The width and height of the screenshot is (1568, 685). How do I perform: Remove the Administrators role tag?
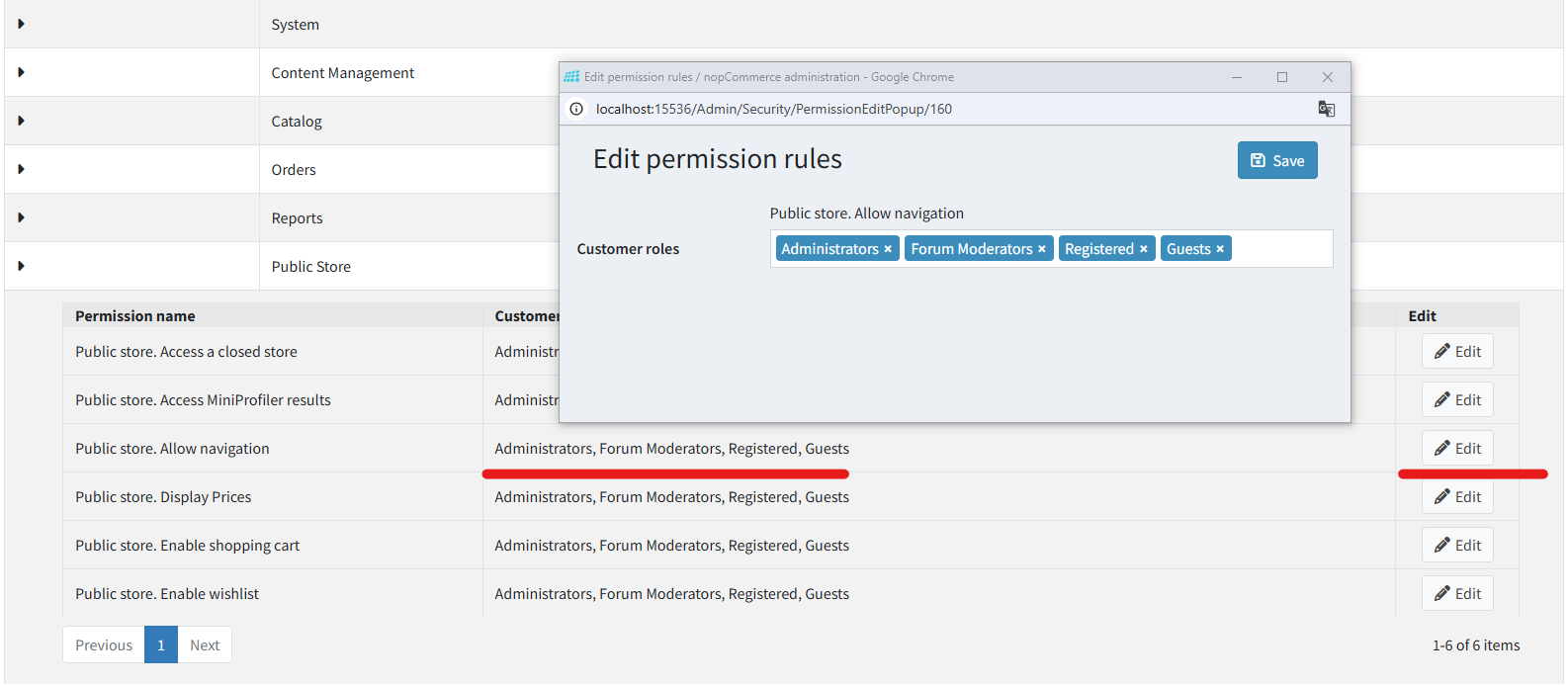(x=888, y=249)
